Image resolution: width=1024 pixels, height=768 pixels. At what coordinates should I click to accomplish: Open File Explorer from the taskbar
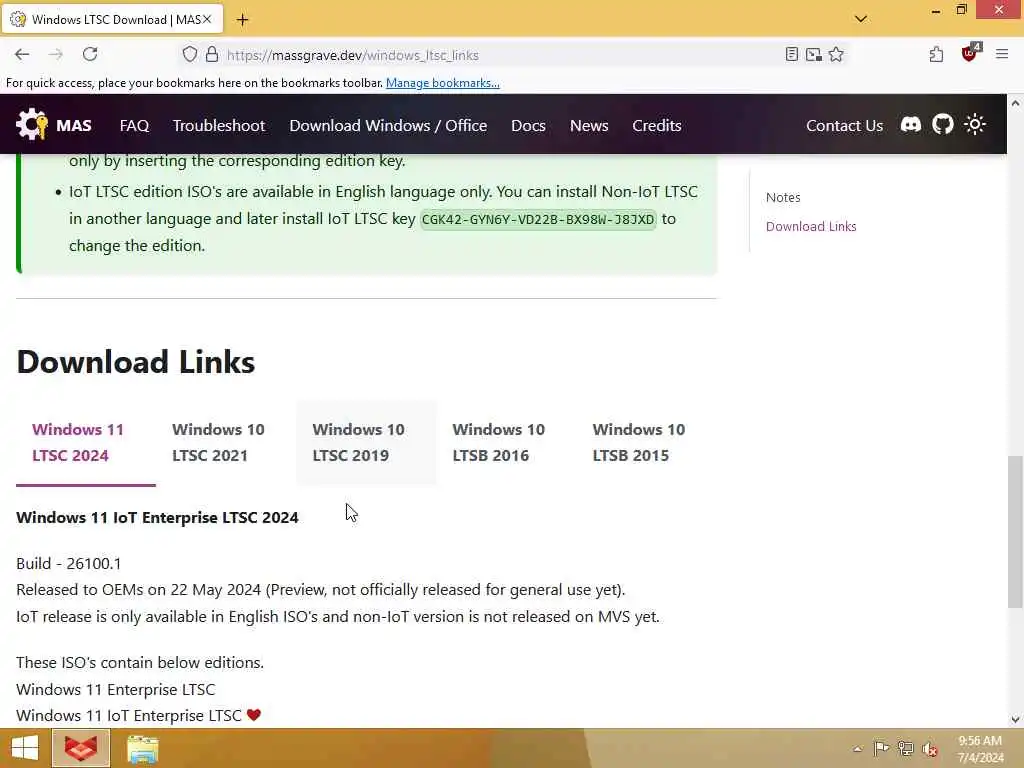point(142,748)
